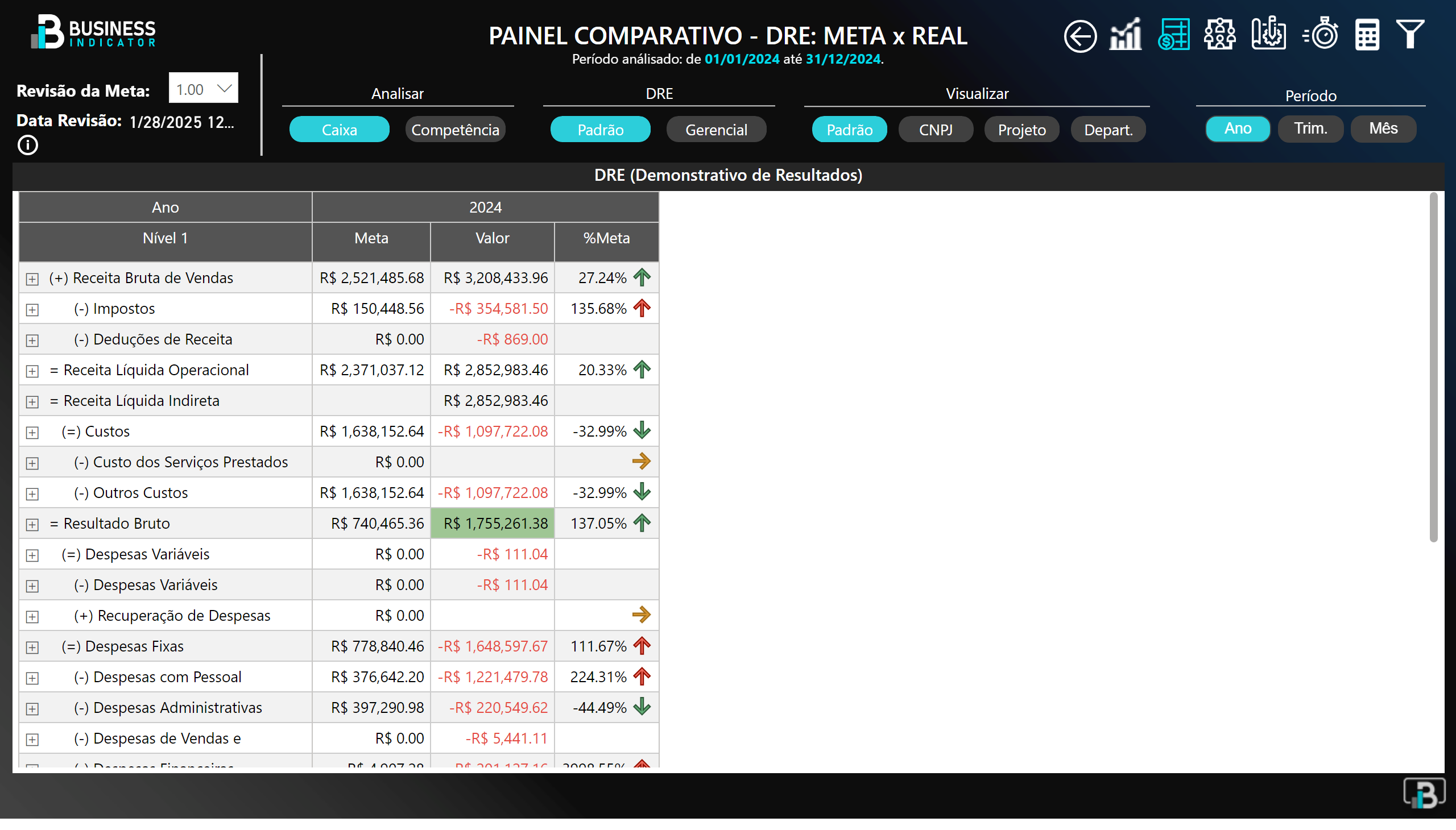Open the bar chart growth report icon
The height and width of the screenshot is (830, 1456).
coord(1125,35)
